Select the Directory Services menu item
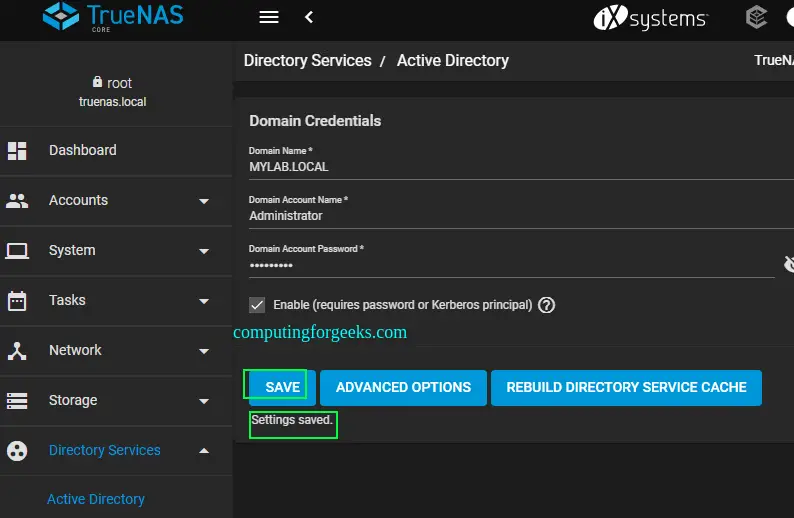The image size is (794, 518). (116, 451)
